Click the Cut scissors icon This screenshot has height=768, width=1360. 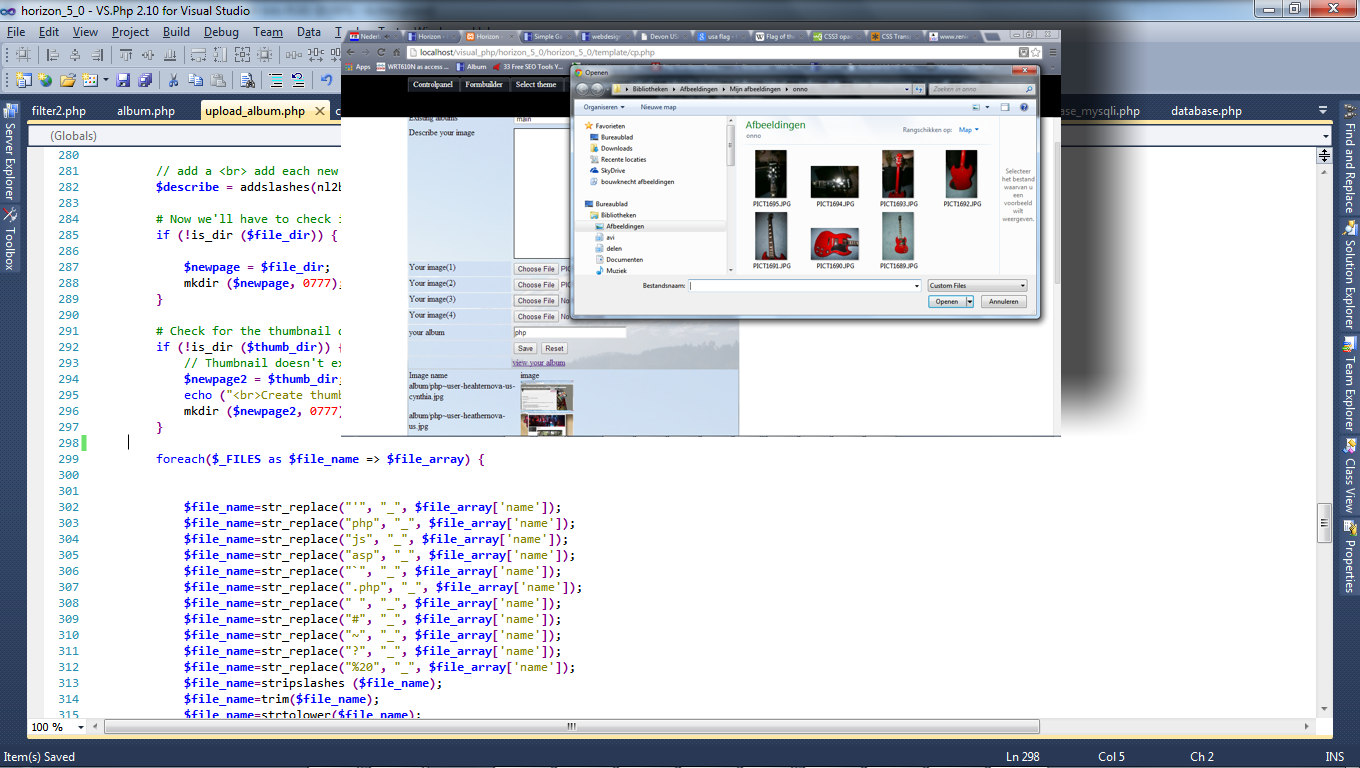(173, 80)
